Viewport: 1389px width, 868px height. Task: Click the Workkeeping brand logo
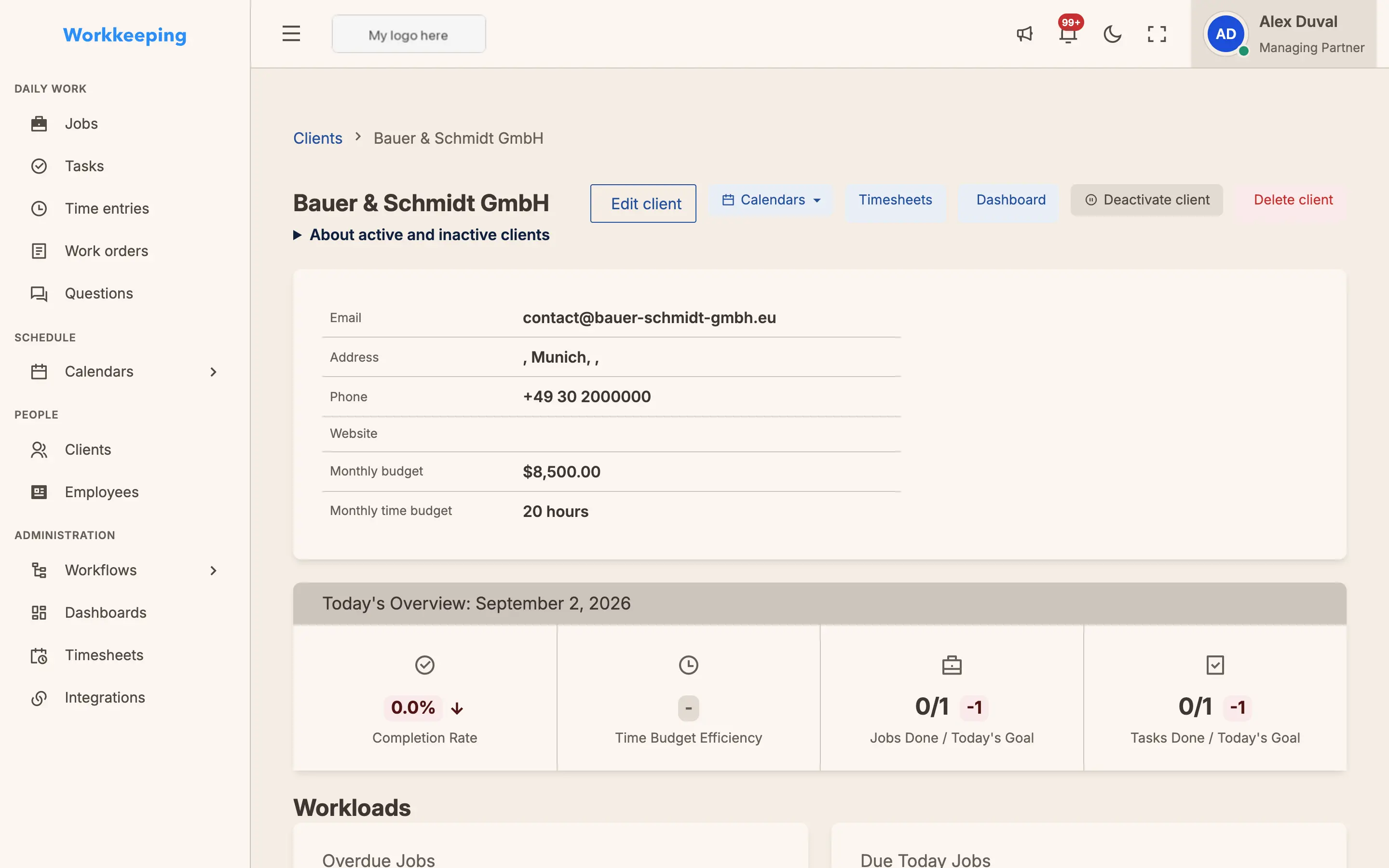click(124, 35)
